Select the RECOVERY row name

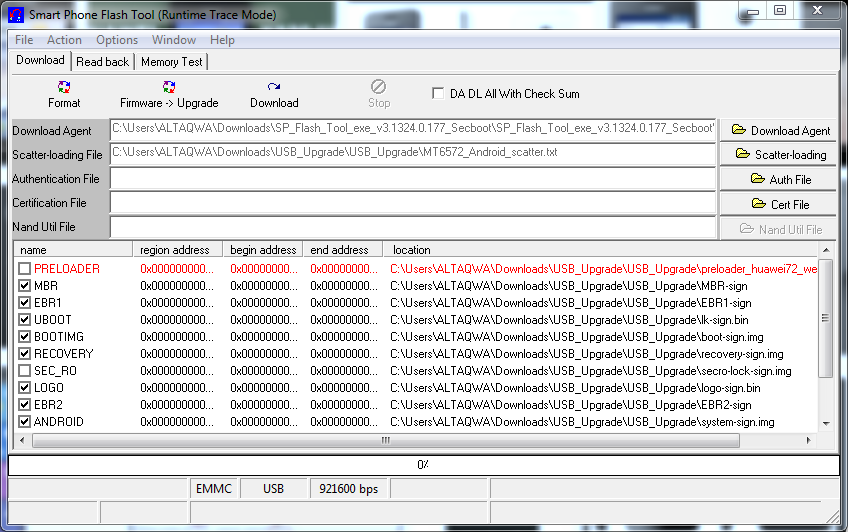pos(63,354)
